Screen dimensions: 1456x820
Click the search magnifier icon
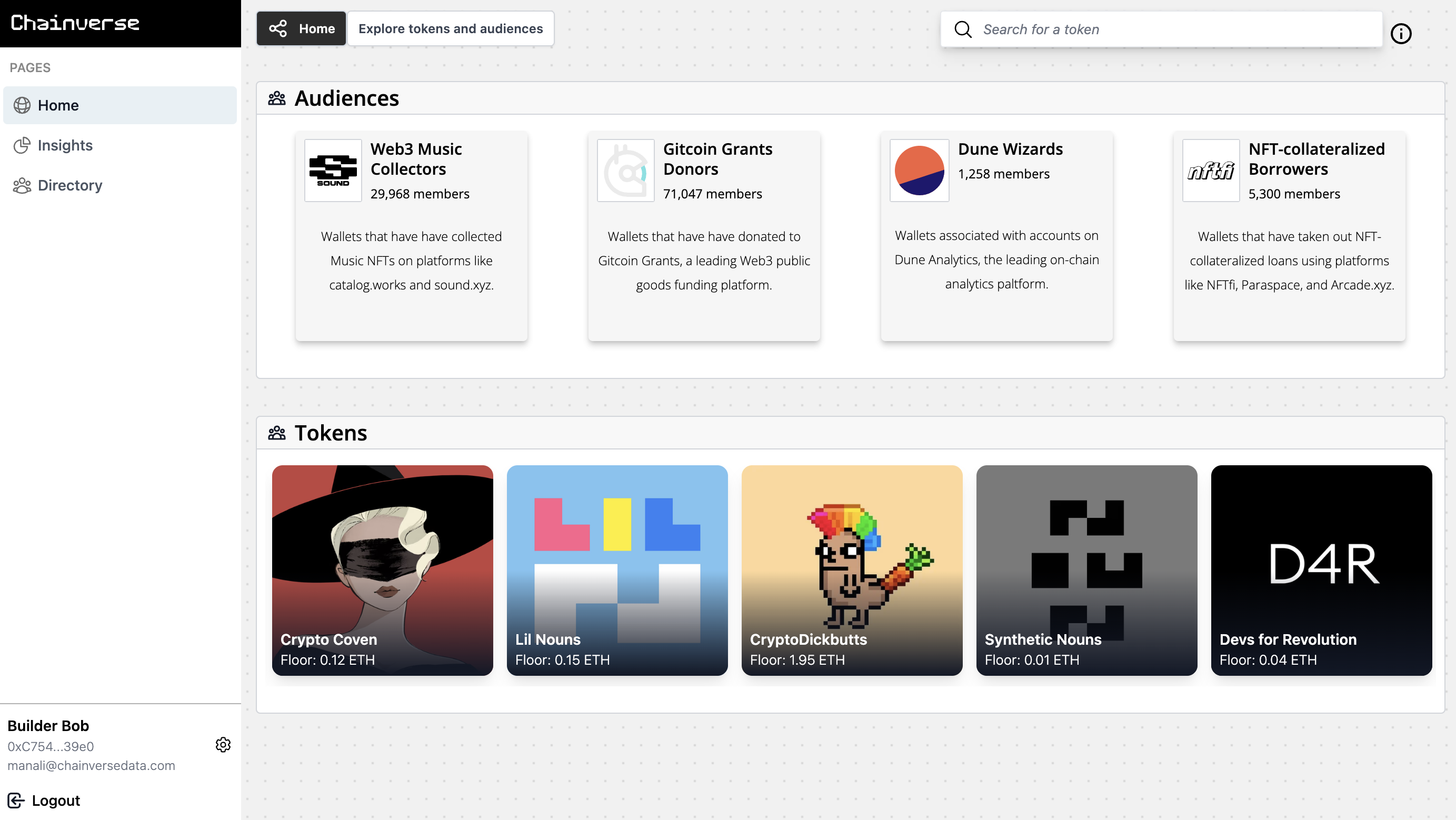click(963, 29)
